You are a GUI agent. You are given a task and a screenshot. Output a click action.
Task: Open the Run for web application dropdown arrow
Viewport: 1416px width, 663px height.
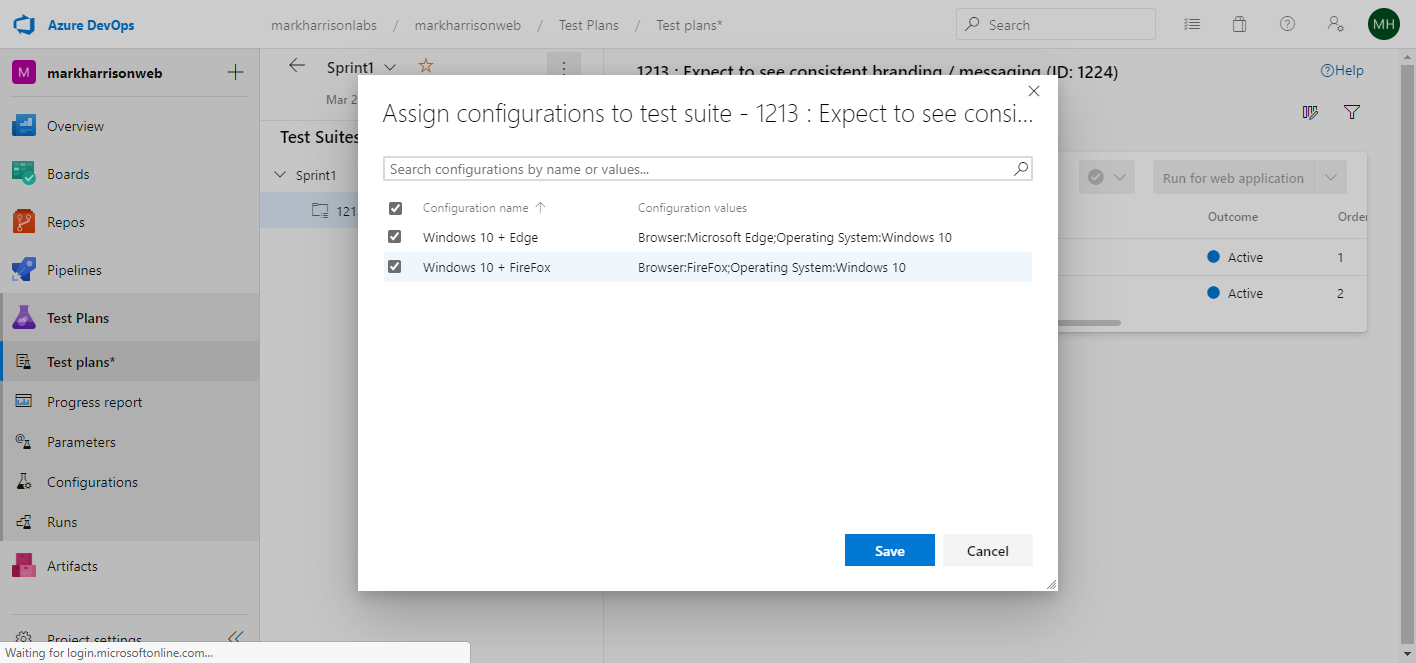[x=1331, y=178]
